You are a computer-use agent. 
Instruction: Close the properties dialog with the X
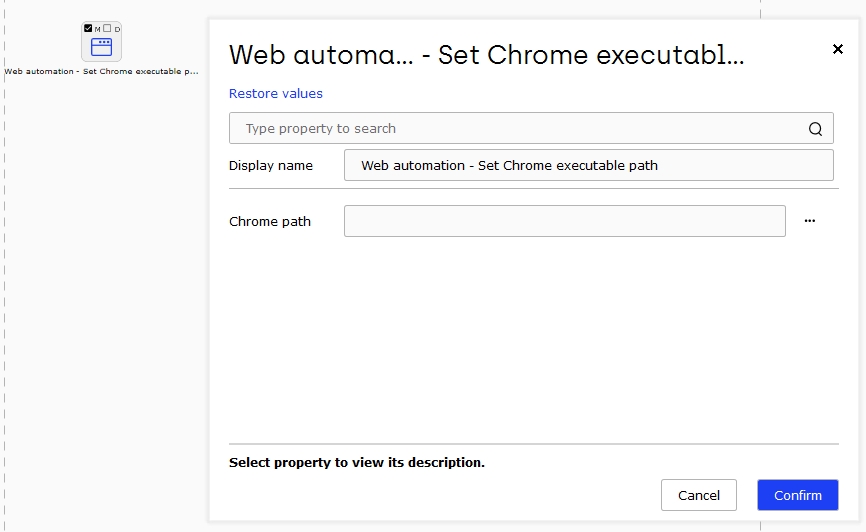(837, 49)
